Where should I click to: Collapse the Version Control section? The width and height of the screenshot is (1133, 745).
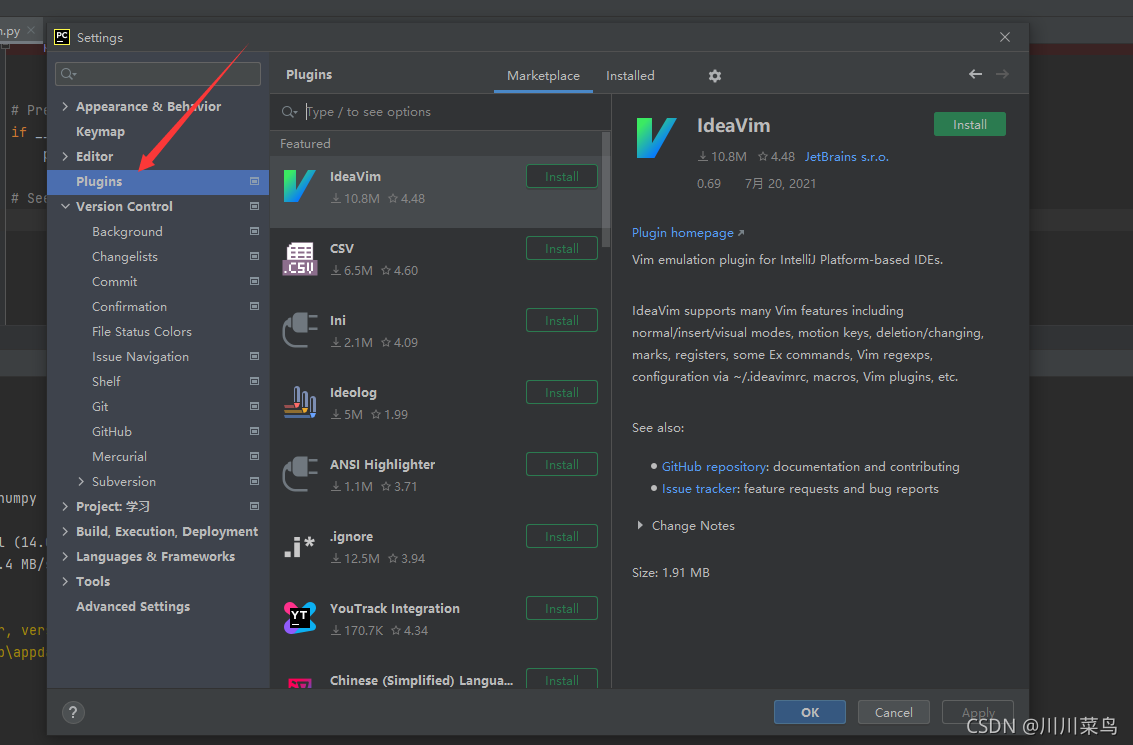[x=65, y=207]
